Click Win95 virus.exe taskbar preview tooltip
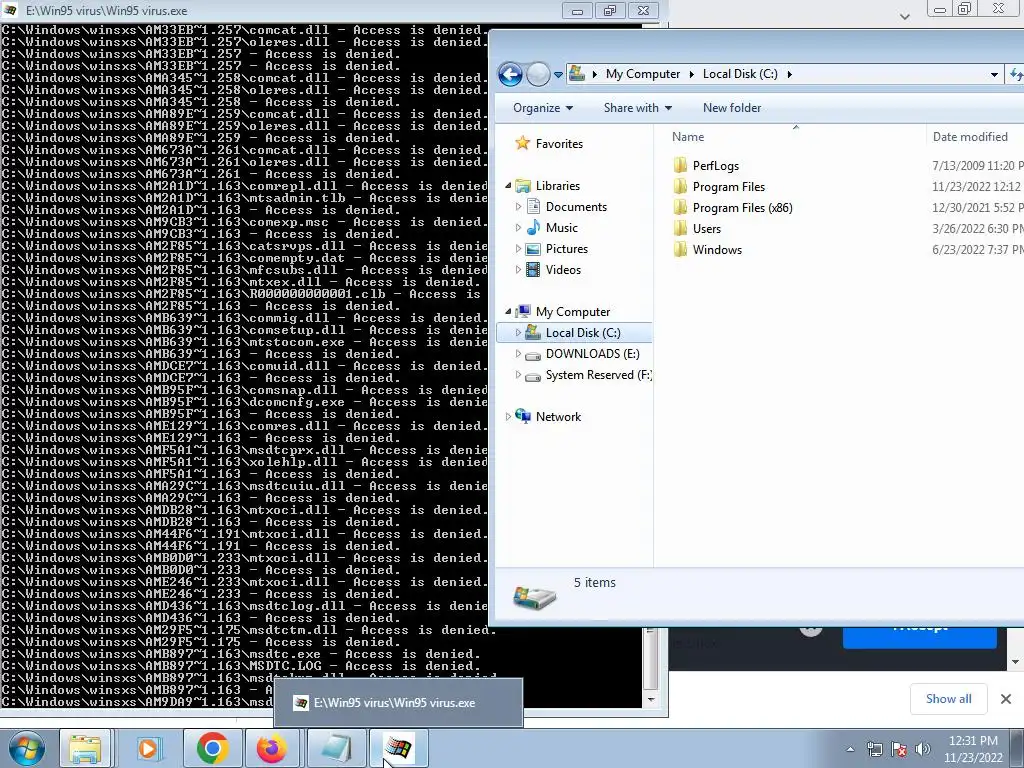Viewport: 1024px width, 768px height. (x=398, y=703)
